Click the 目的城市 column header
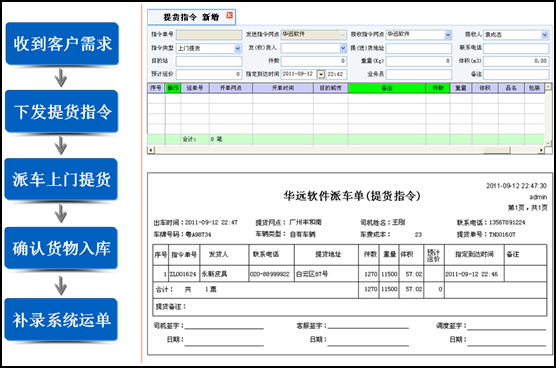Image resolution: width=556 pixels, height=368 pixels. pos(331,88)
